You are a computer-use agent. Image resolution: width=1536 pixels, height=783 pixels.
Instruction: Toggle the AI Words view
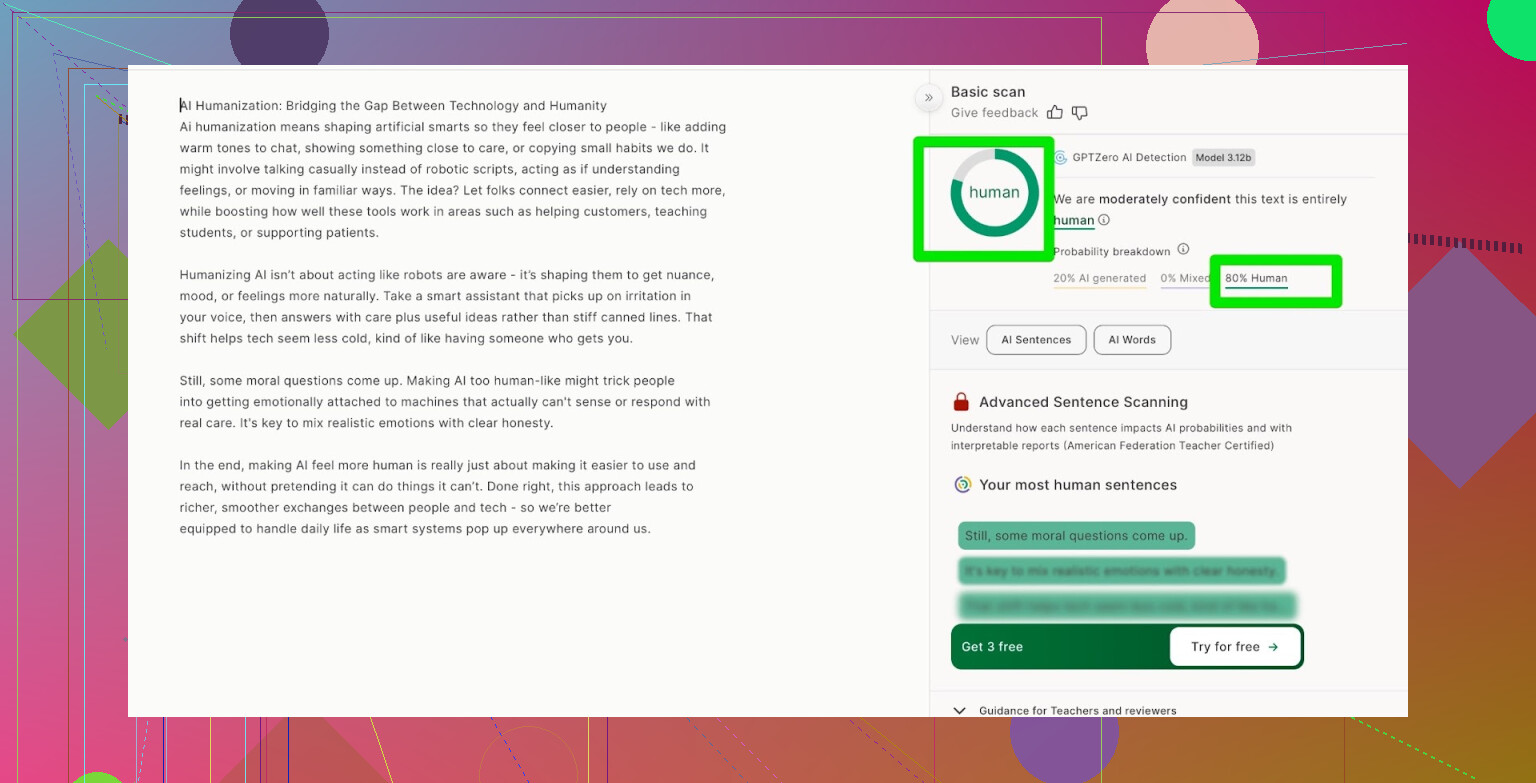pos(1132,340)
